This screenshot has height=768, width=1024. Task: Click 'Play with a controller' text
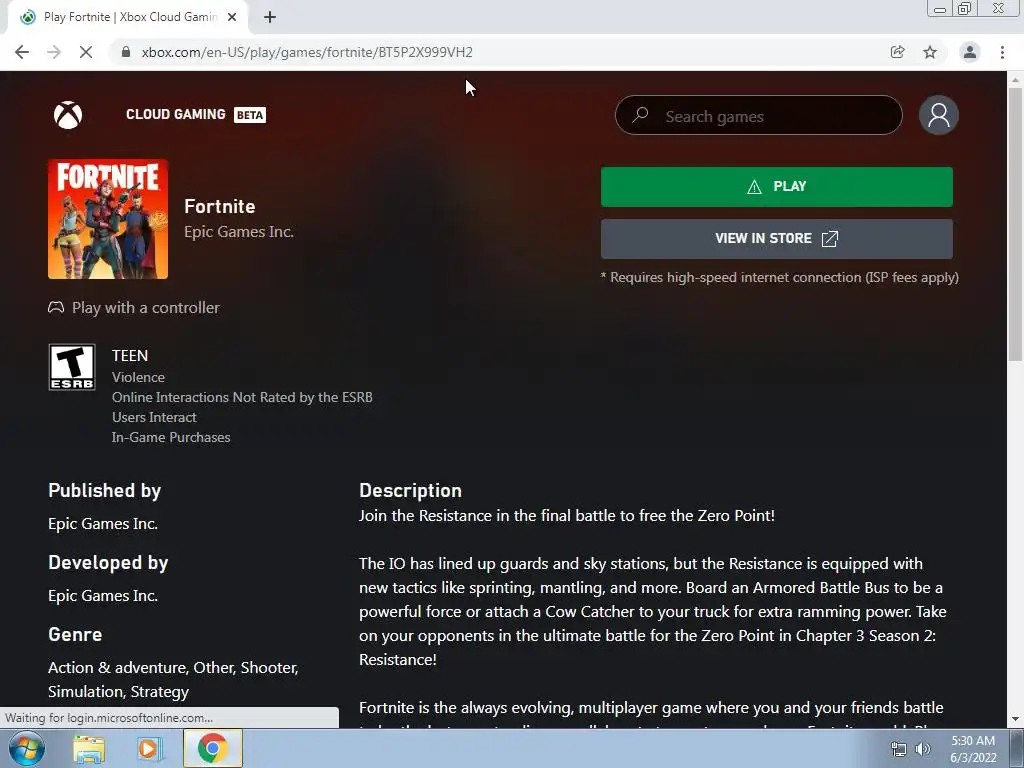click(146, 308)
